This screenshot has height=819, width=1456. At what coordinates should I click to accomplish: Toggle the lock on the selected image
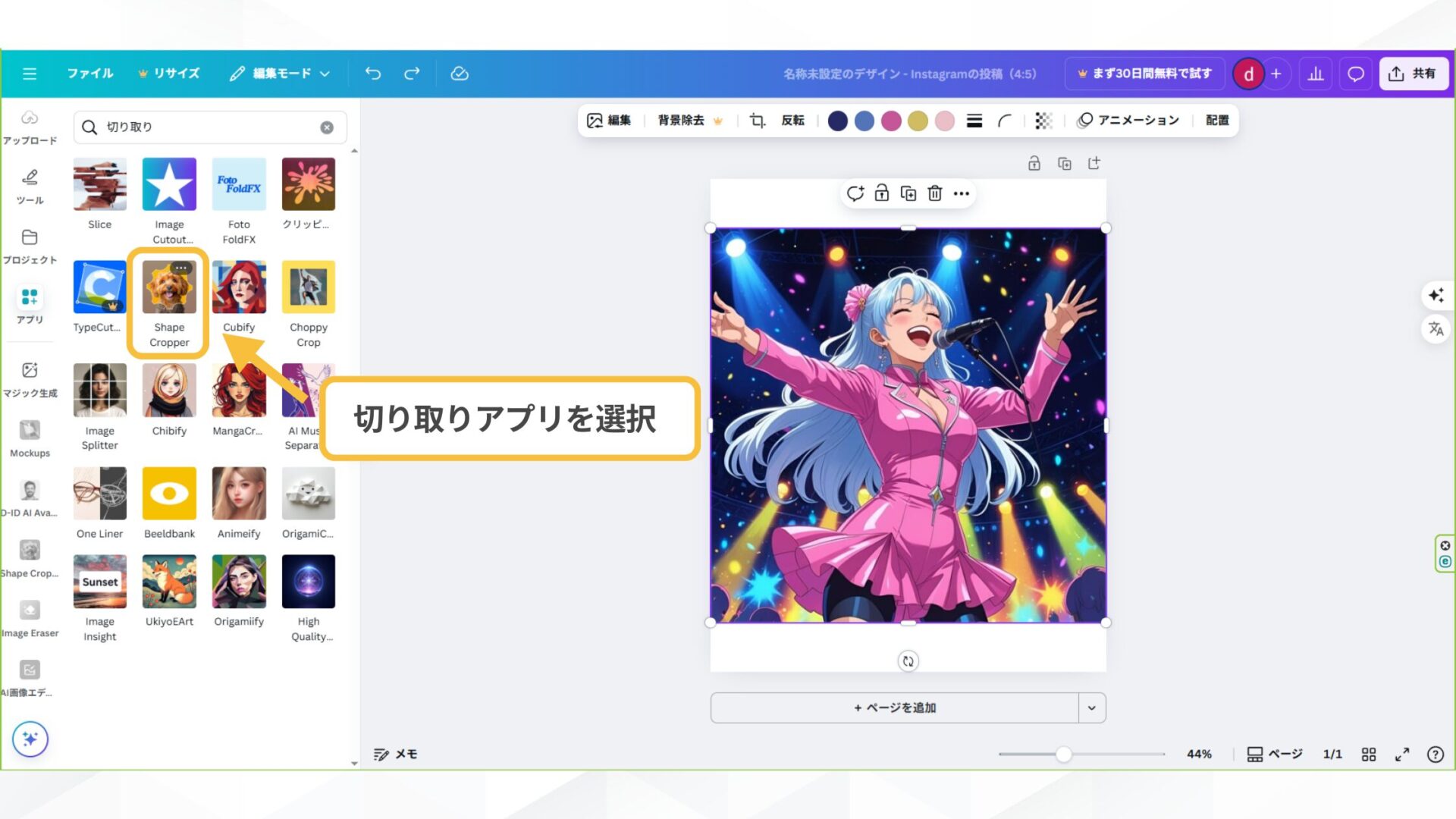pyautogui.click(x=882, y=193)
